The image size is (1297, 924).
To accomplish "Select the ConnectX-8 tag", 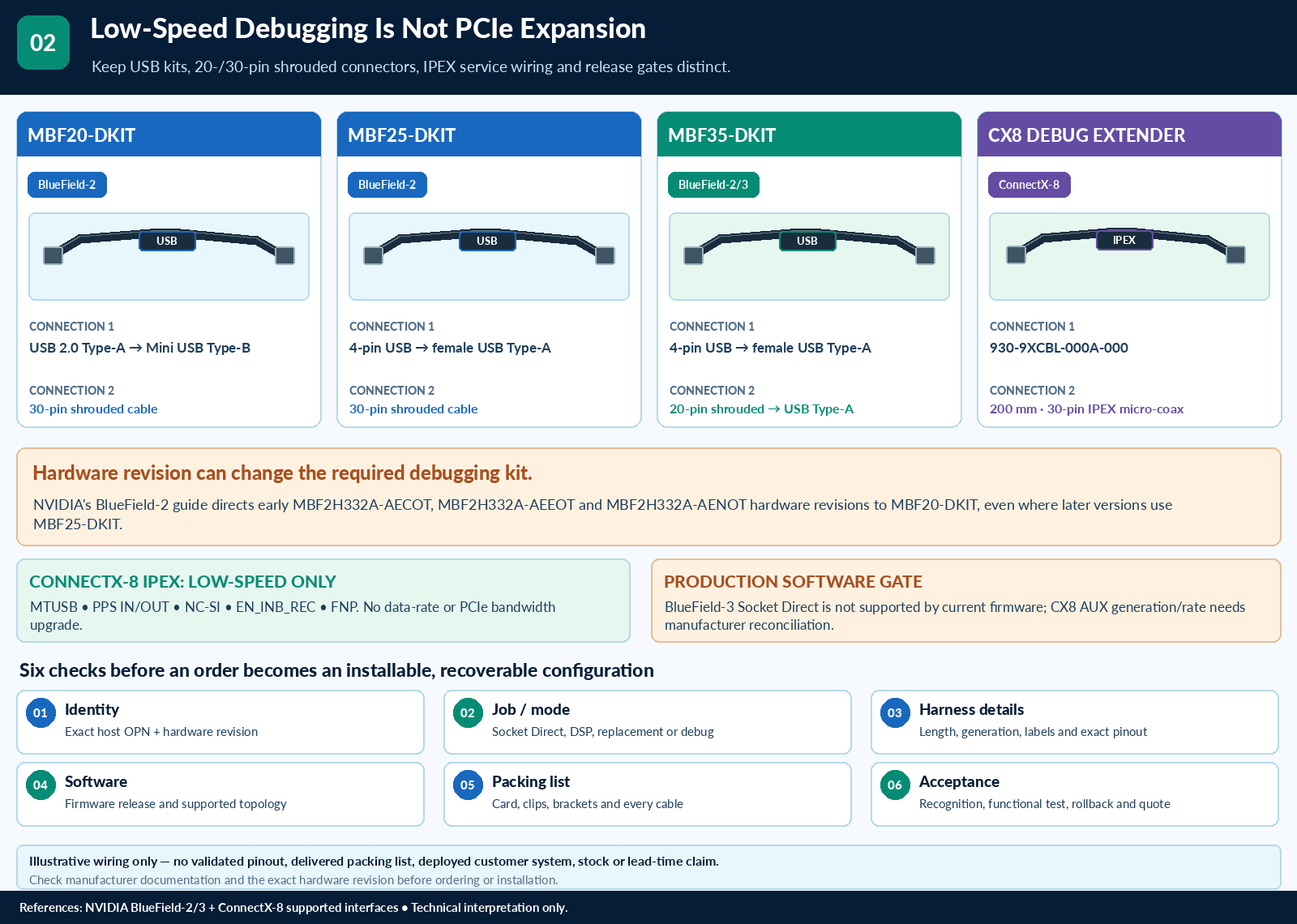I will pyautogui.click(x=1029, y=185).
